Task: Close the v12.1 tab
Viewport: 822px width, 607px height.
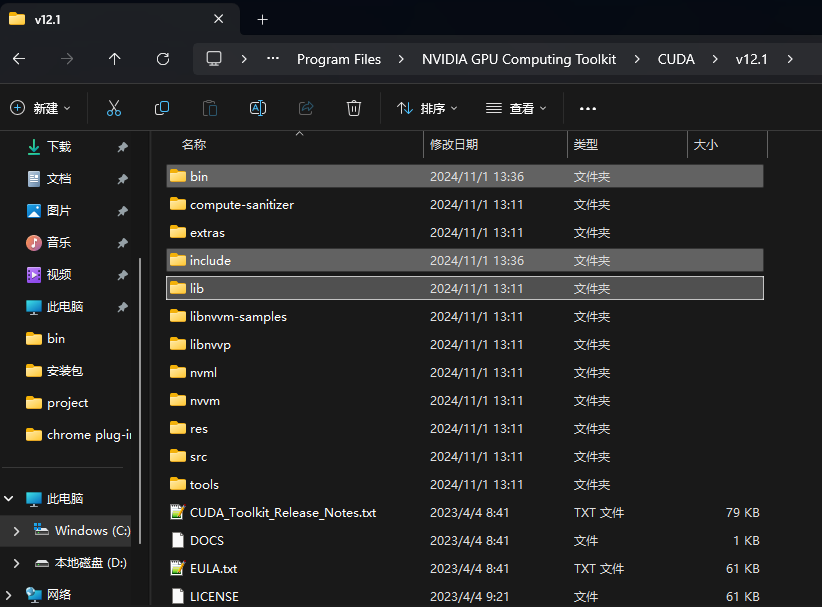Action: pyautogui.click(x=219, y=19)
